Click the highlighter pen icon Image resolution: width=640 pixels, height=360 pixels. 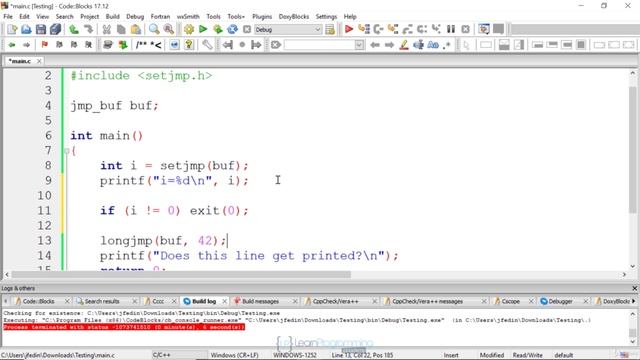404,44
